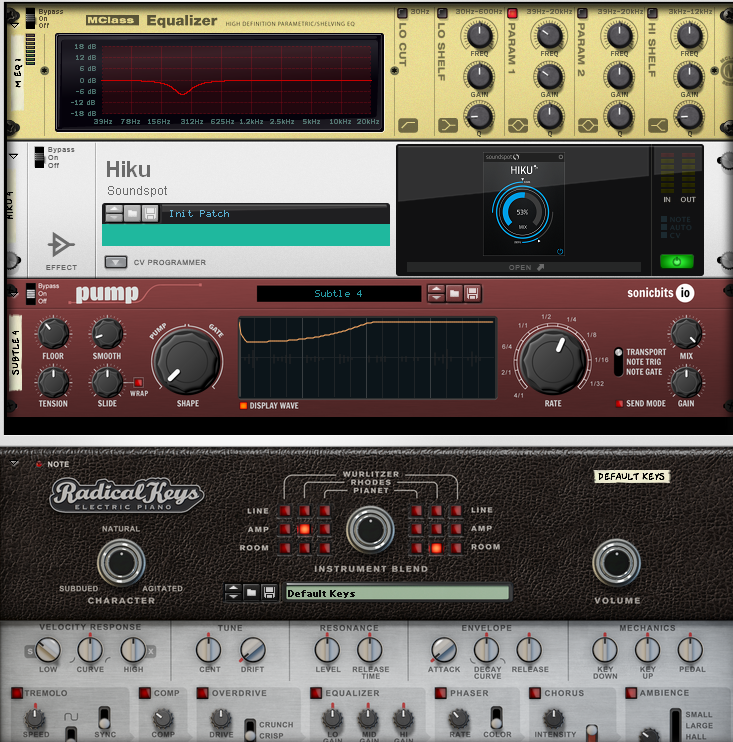Click the Init Patch name display

(x=275, y=214)
